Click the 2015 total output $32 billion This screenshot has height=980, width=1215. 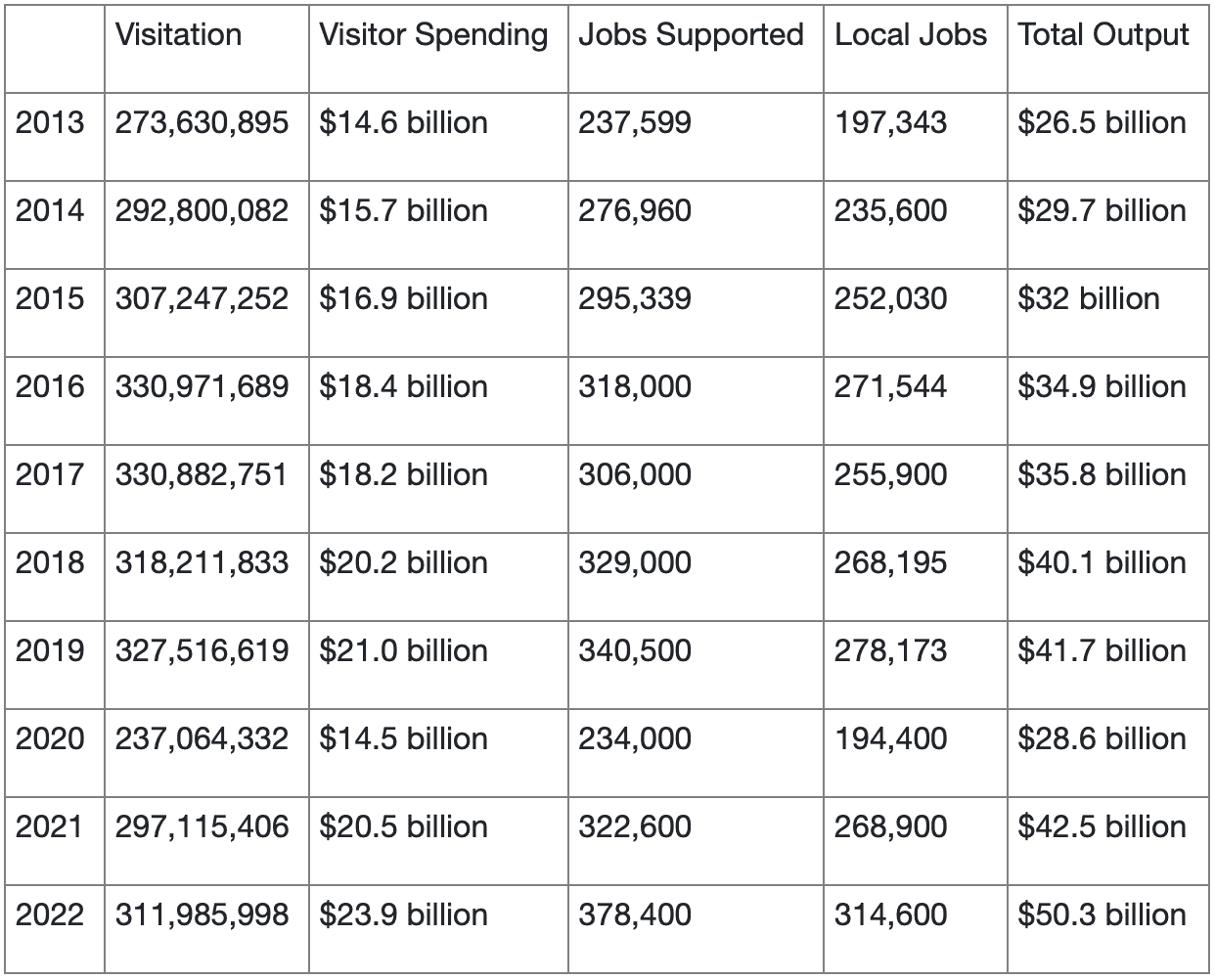point(1089,298)
